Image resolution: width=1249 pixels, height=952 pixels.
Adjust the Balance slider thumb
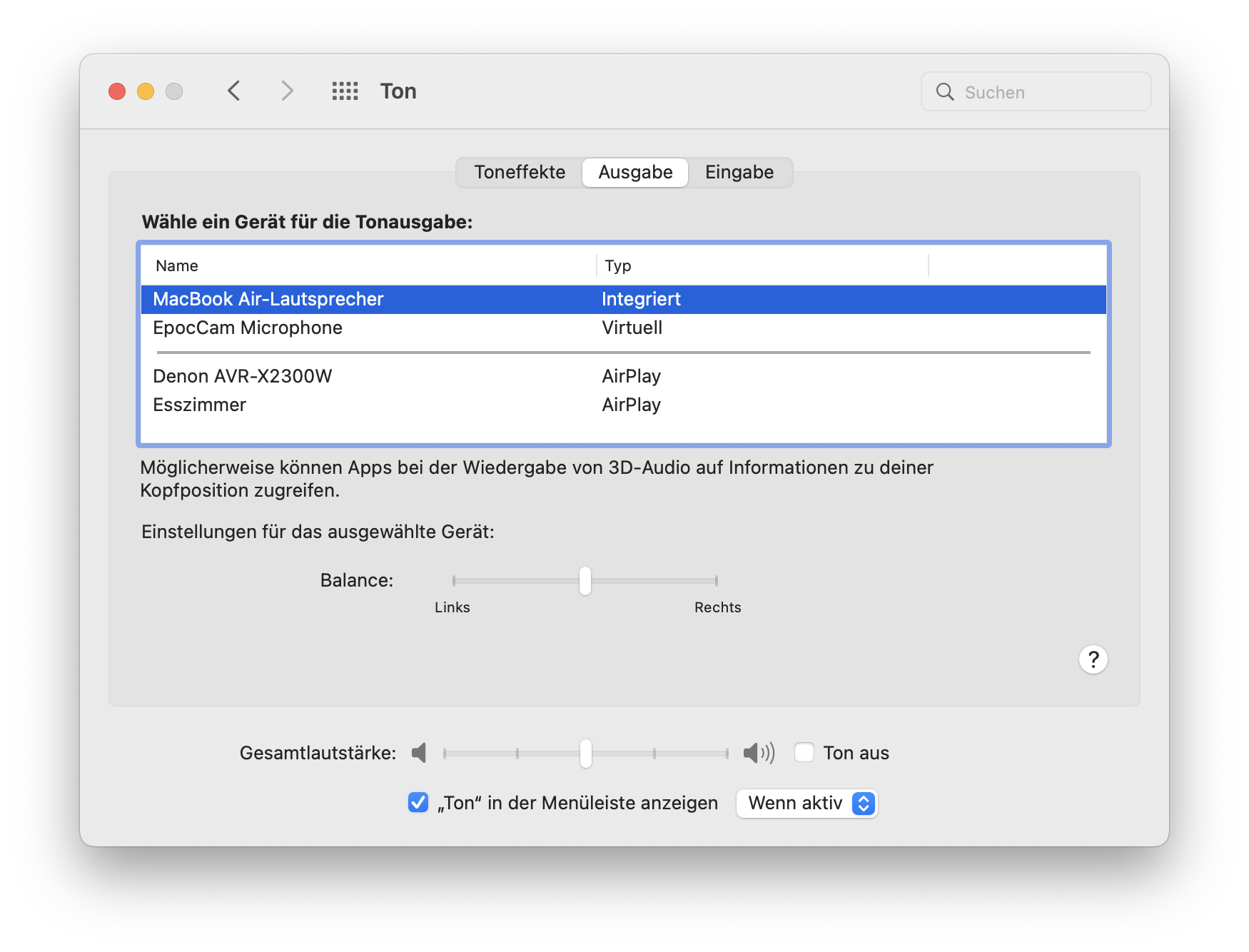coord(585,581)
